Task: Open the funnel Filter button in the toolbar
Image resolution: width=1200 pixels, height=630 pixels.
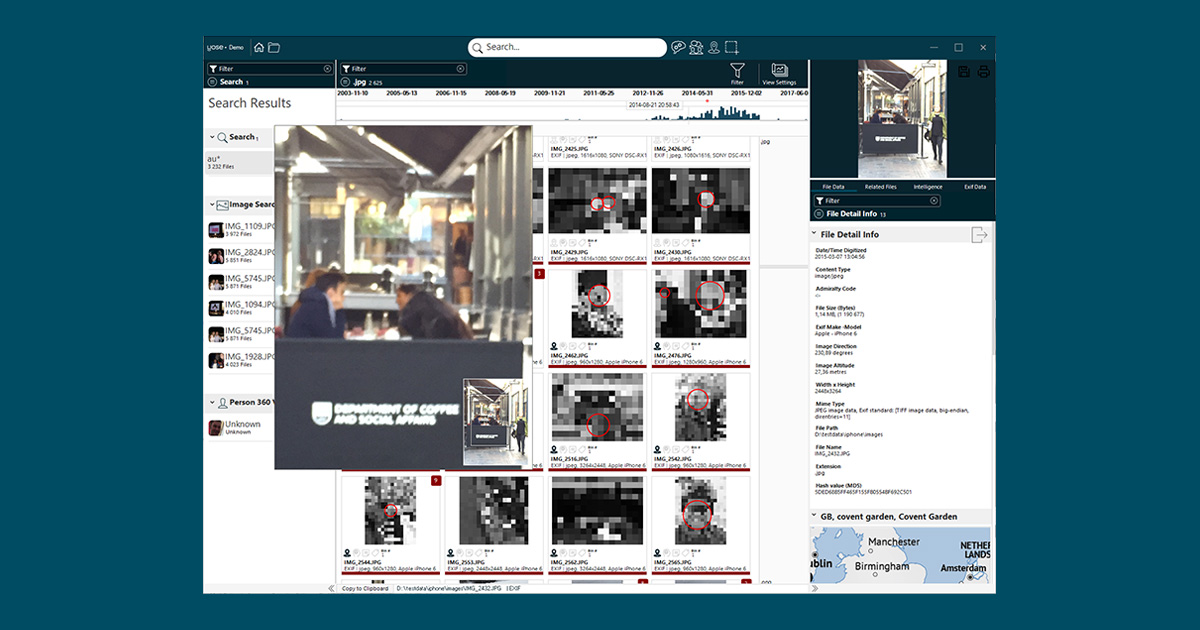Action: point(737,72)
